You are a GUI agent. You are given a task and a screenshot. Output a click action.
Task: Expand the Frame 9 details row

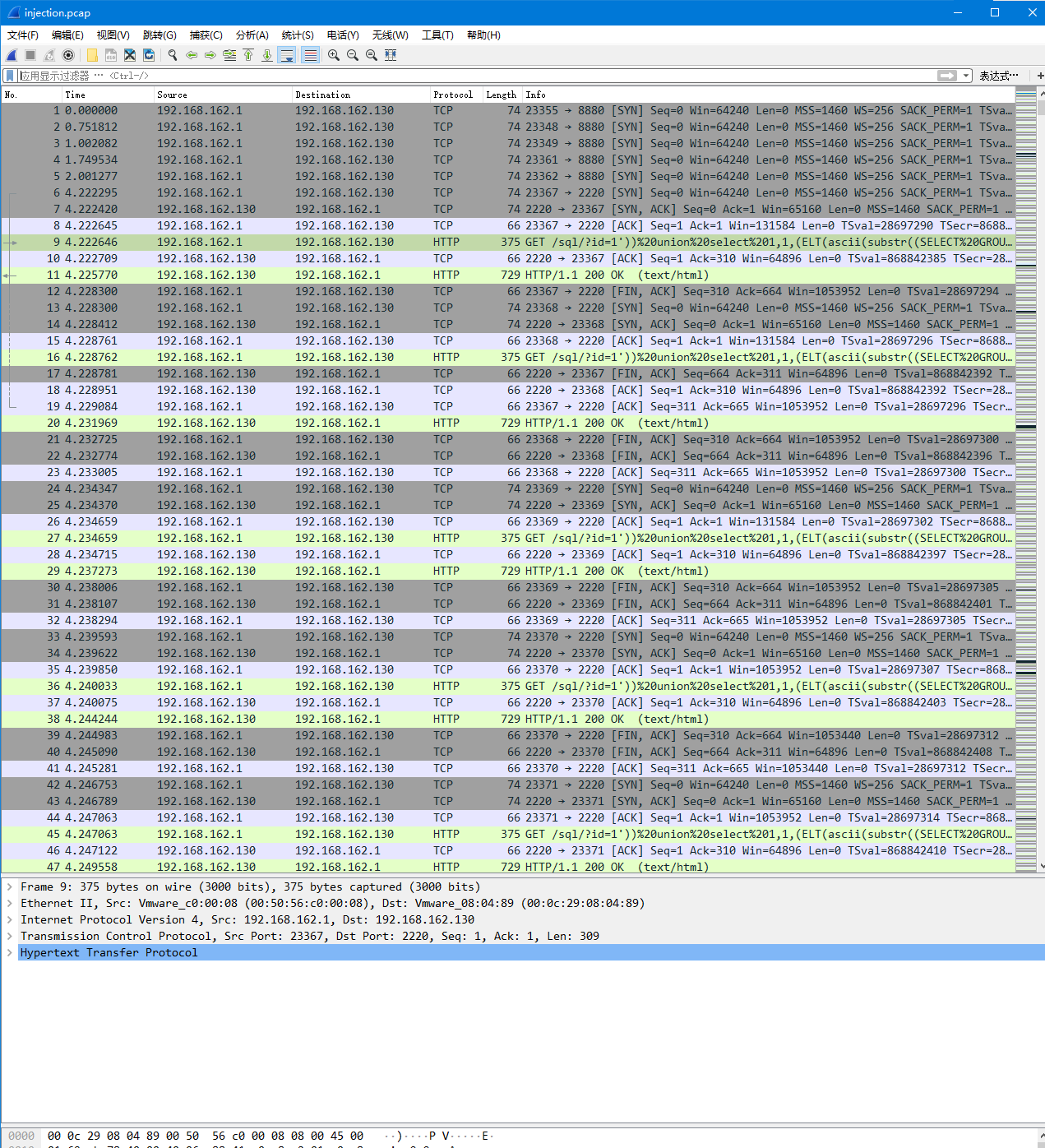[x=10, y=886]
